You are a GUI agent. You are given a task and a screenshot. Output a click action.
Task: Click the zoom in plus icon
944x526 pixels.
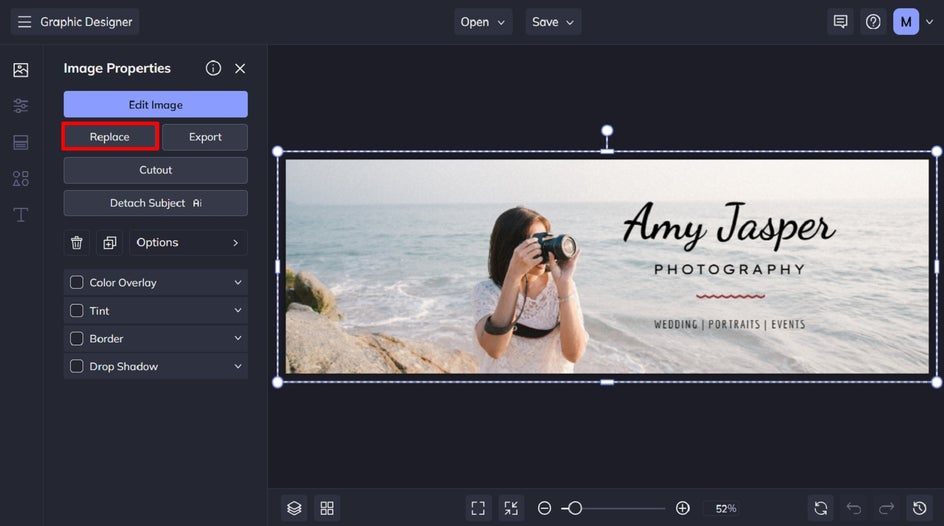[683, 508]
